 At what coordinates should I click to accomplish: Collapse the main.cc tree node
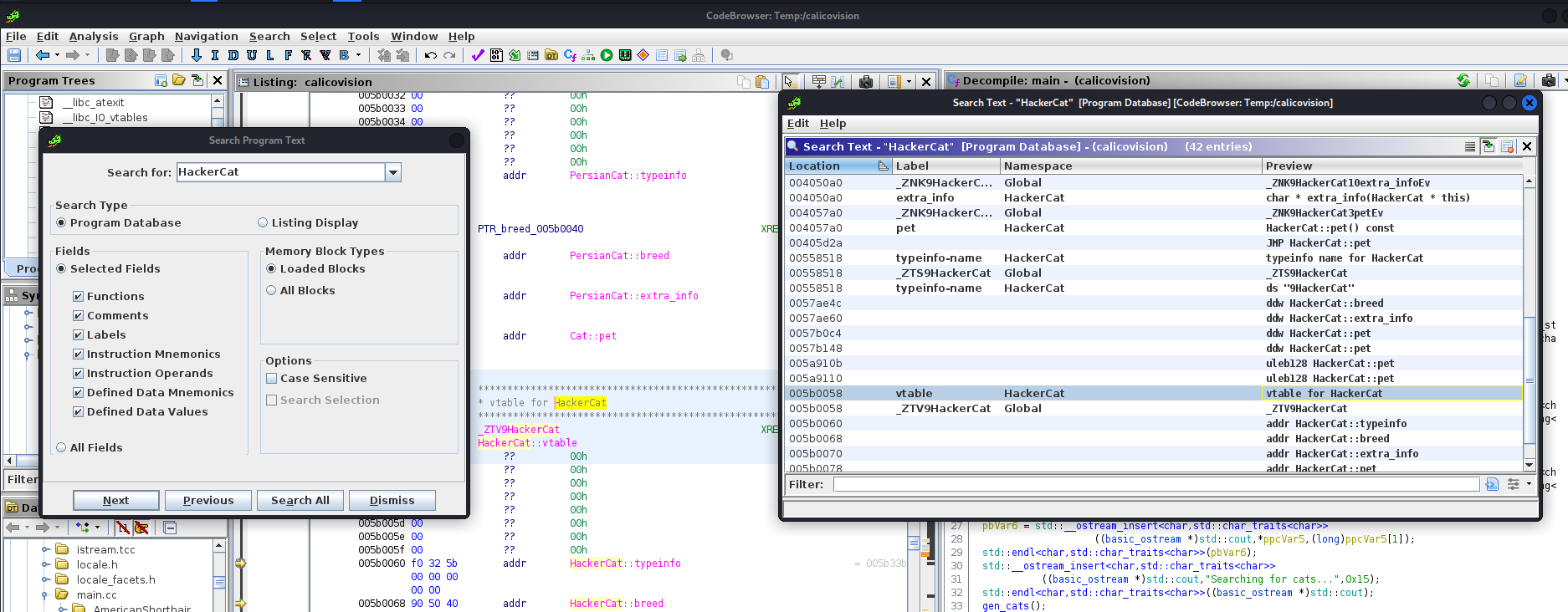(x=45, y=594)
